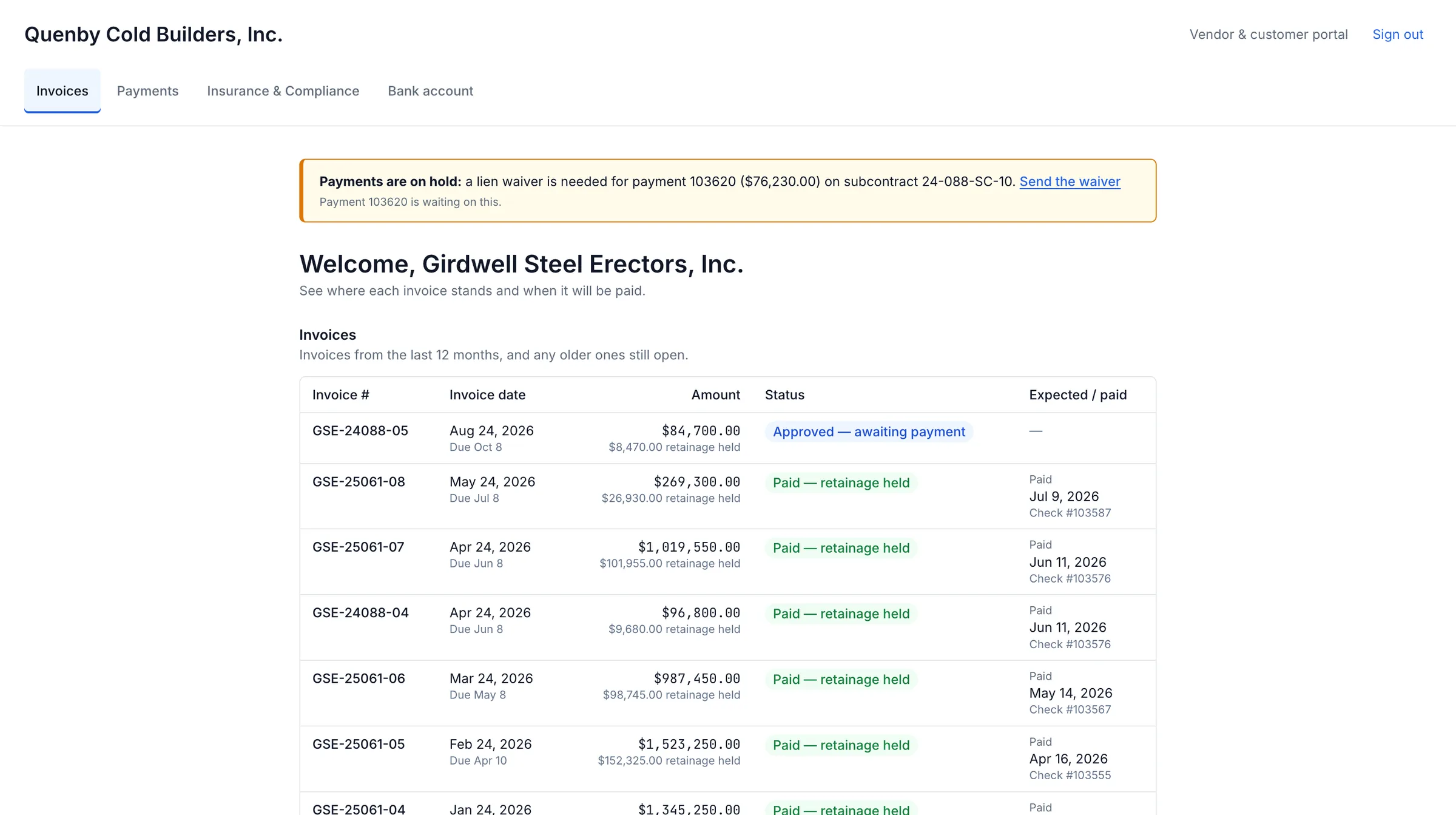Click the May 24, 2026 invoice date
1456x815 pixels.
492,482
